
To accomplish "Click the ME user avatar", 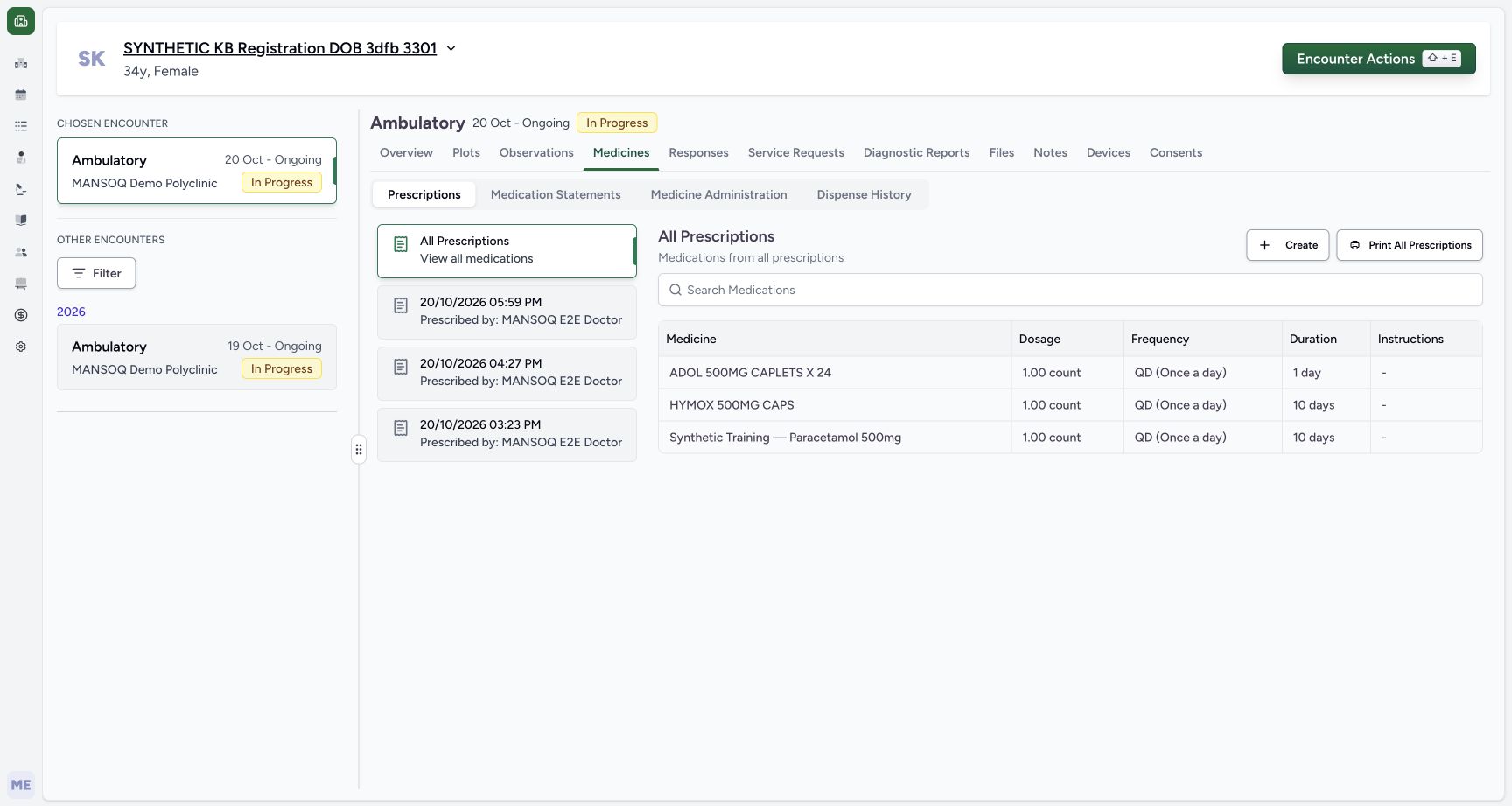I will pyautogui.click(x=21, y=785).
